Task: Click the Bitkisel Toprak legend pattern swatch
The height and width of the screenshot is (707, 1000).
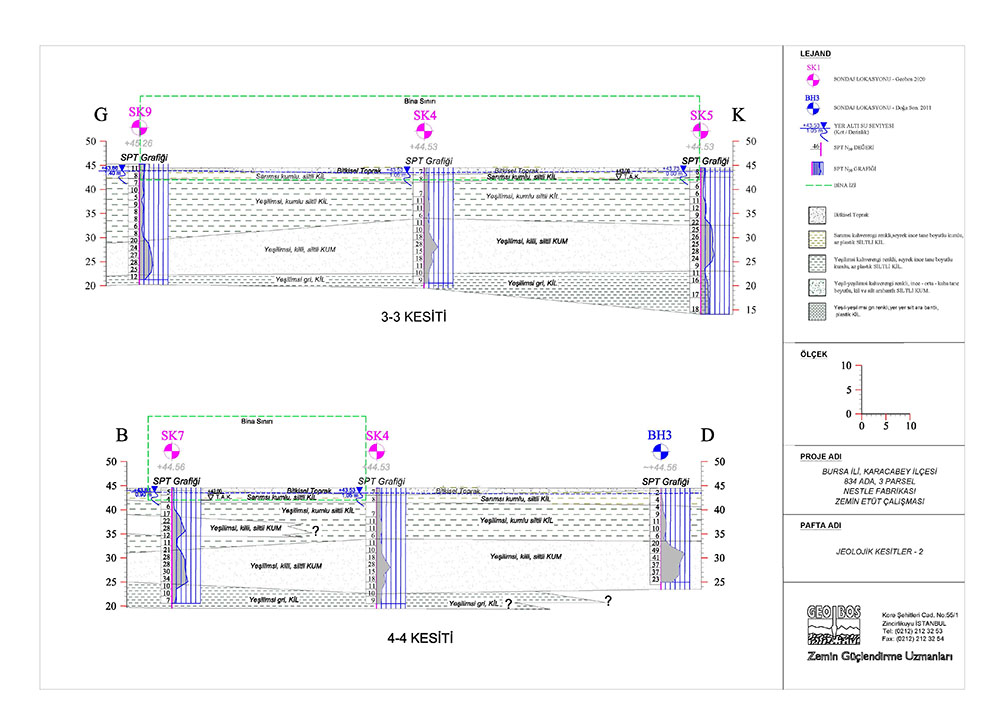Action: (x=818, y=214)
